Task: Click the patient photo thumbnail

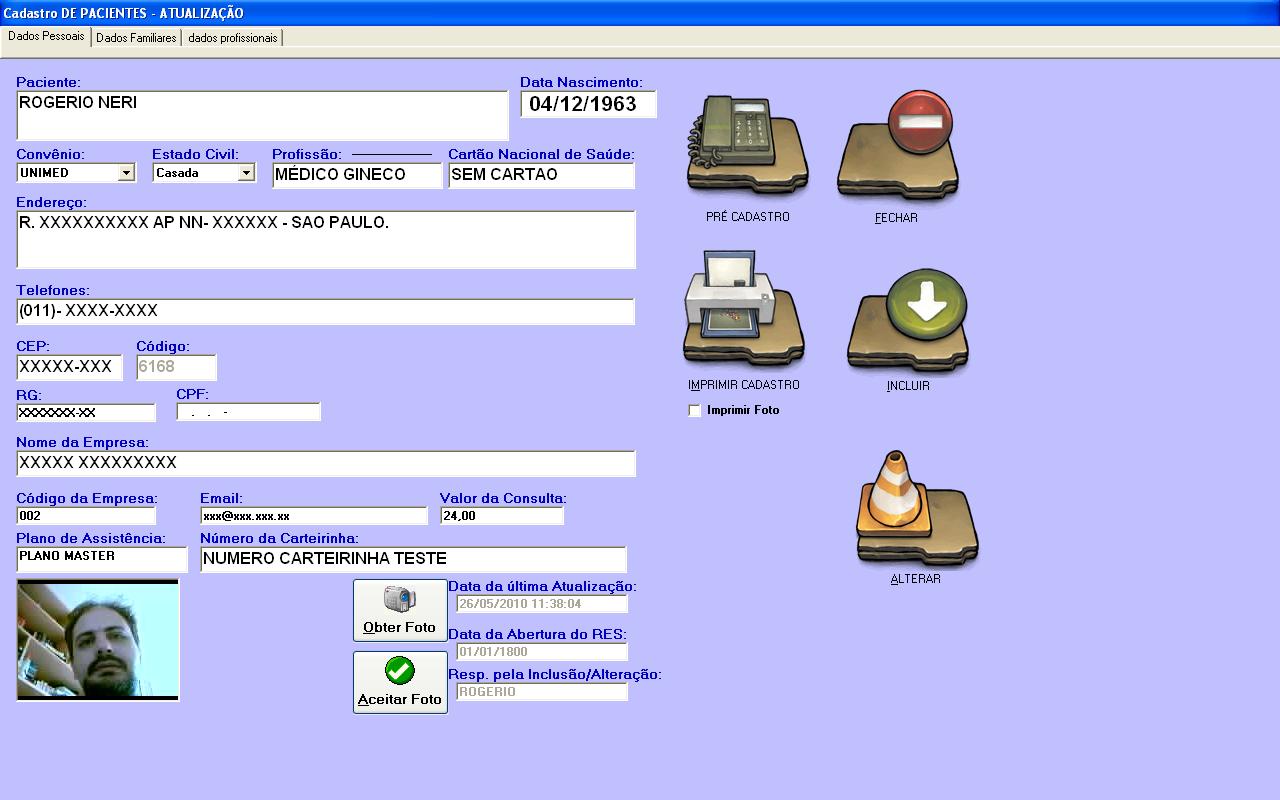Action: (98, 640)
